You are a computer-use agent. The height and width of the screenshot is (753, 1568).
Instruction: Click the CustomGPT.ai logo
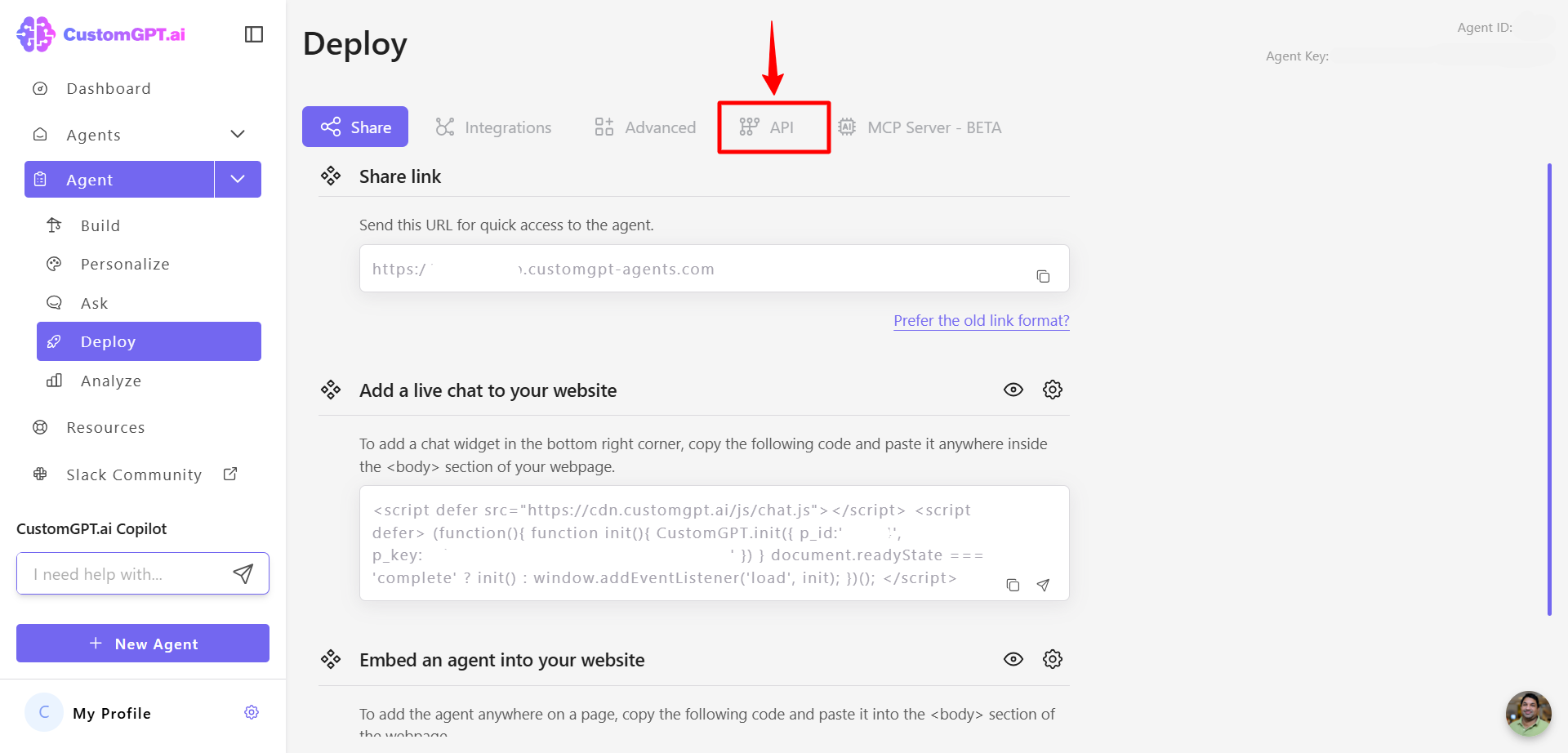[x=101, y=34]
